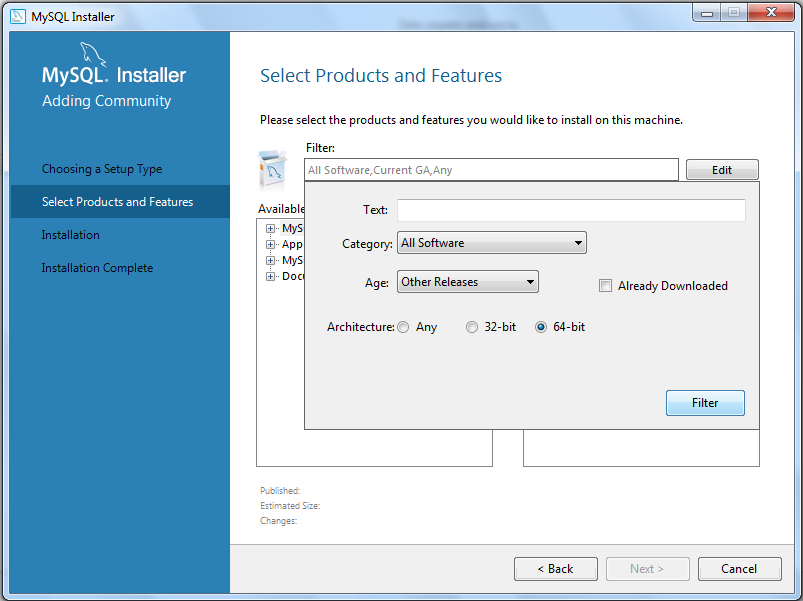Viewport: 803px width, 601px height.
Task: Open the Category dropdown showing All Software
Action: [x=491, y=243]
